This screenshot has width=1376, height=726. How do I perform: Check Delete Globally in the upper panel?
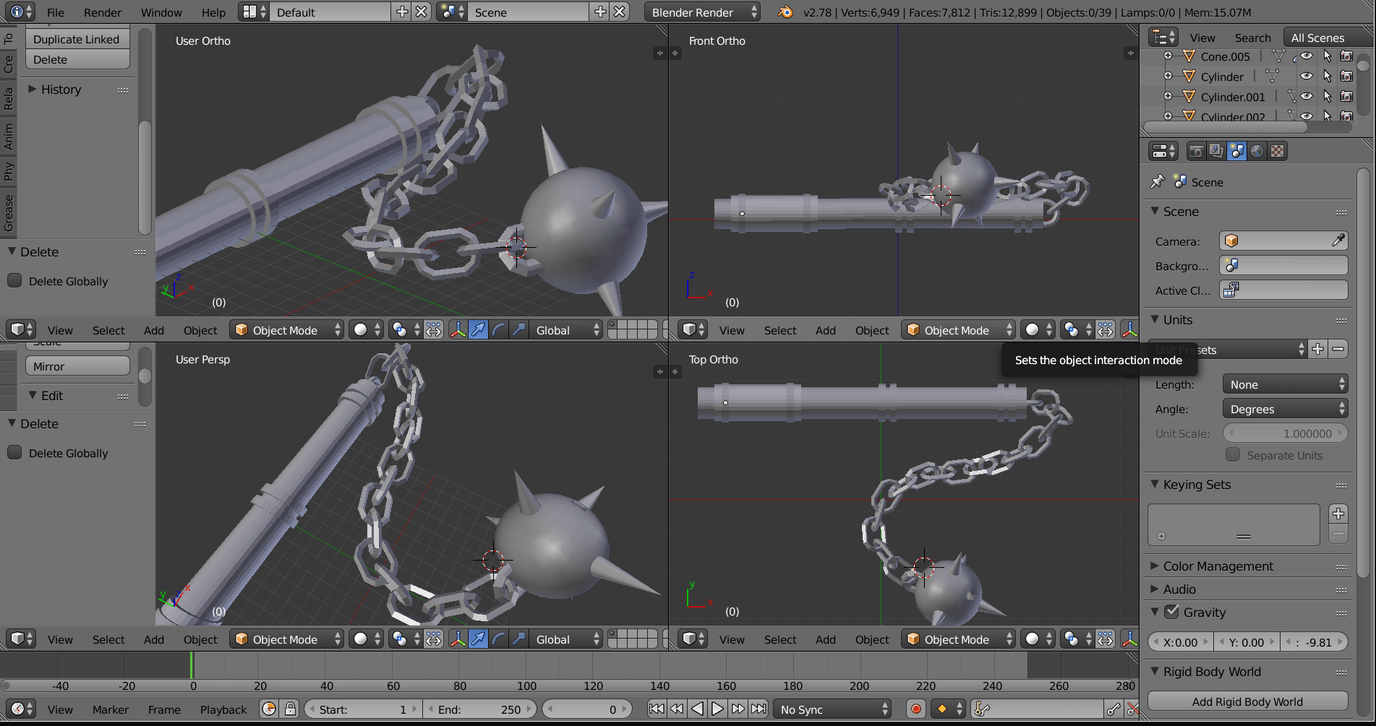click(x=15, y=281)
